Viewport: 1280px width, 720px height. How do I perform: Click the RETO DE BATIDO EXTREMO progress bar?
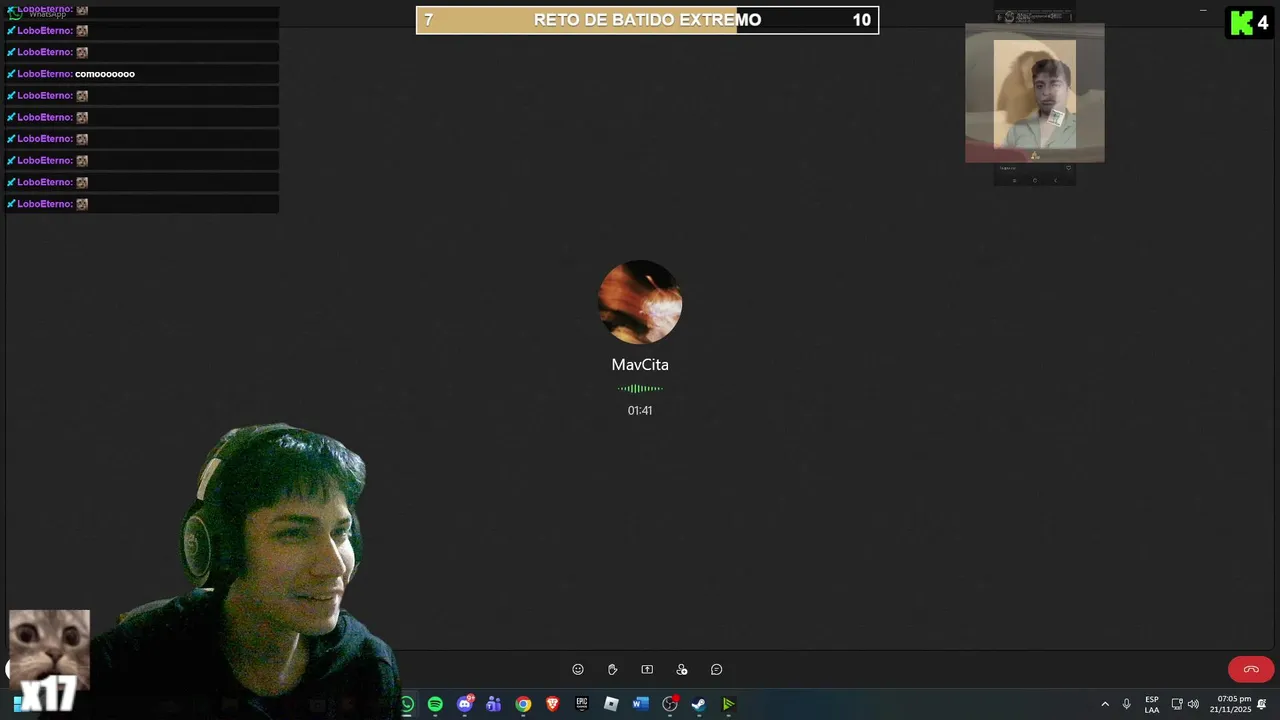[647, 20]
